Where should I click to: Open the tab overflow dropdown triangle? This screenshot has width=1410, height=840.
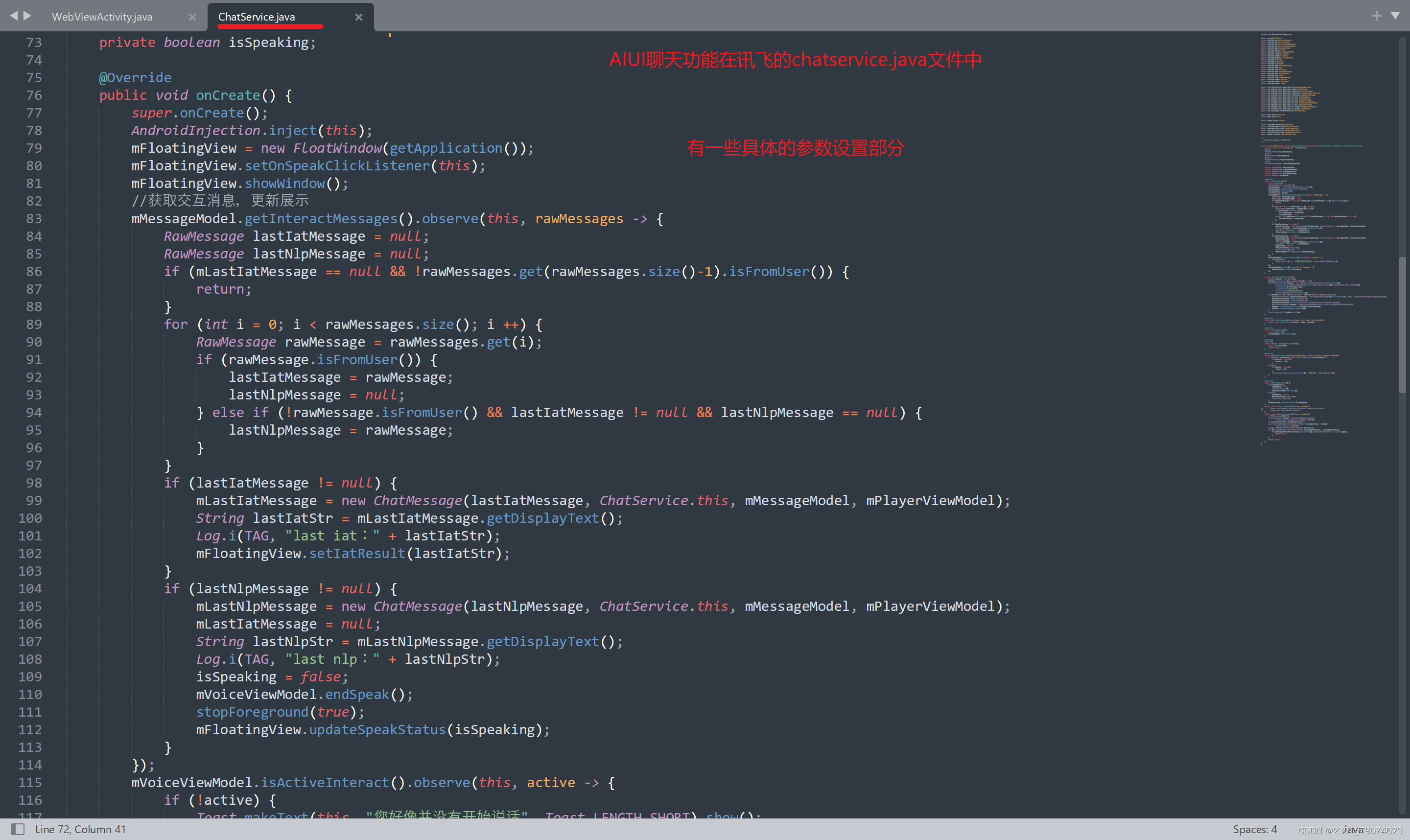click(1396, 16)
